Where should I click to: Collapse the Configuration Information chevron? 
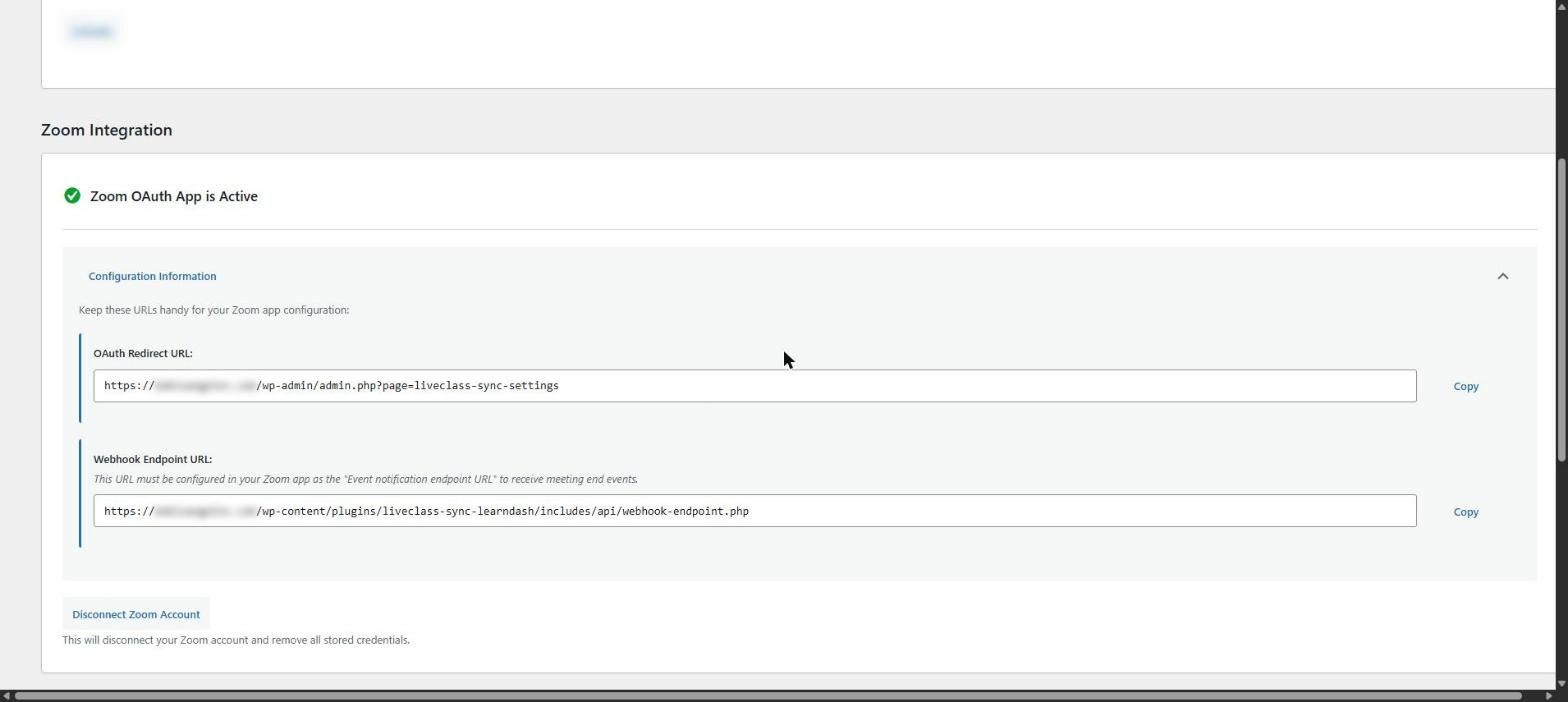click(x=1502, y=276)
